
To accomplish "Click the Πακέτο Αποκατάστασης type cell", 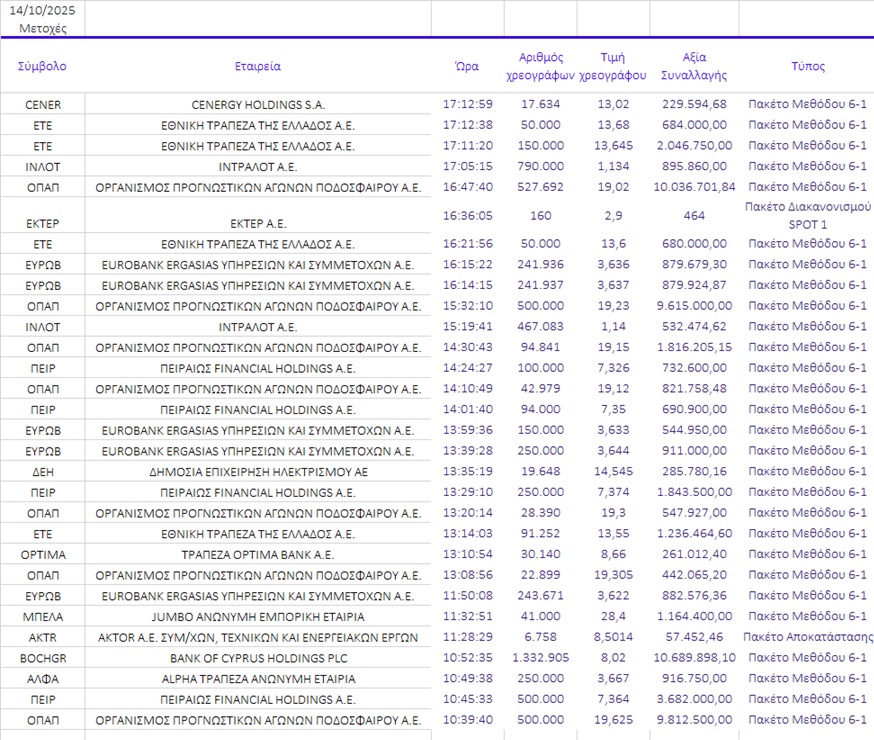I will 807,637.
